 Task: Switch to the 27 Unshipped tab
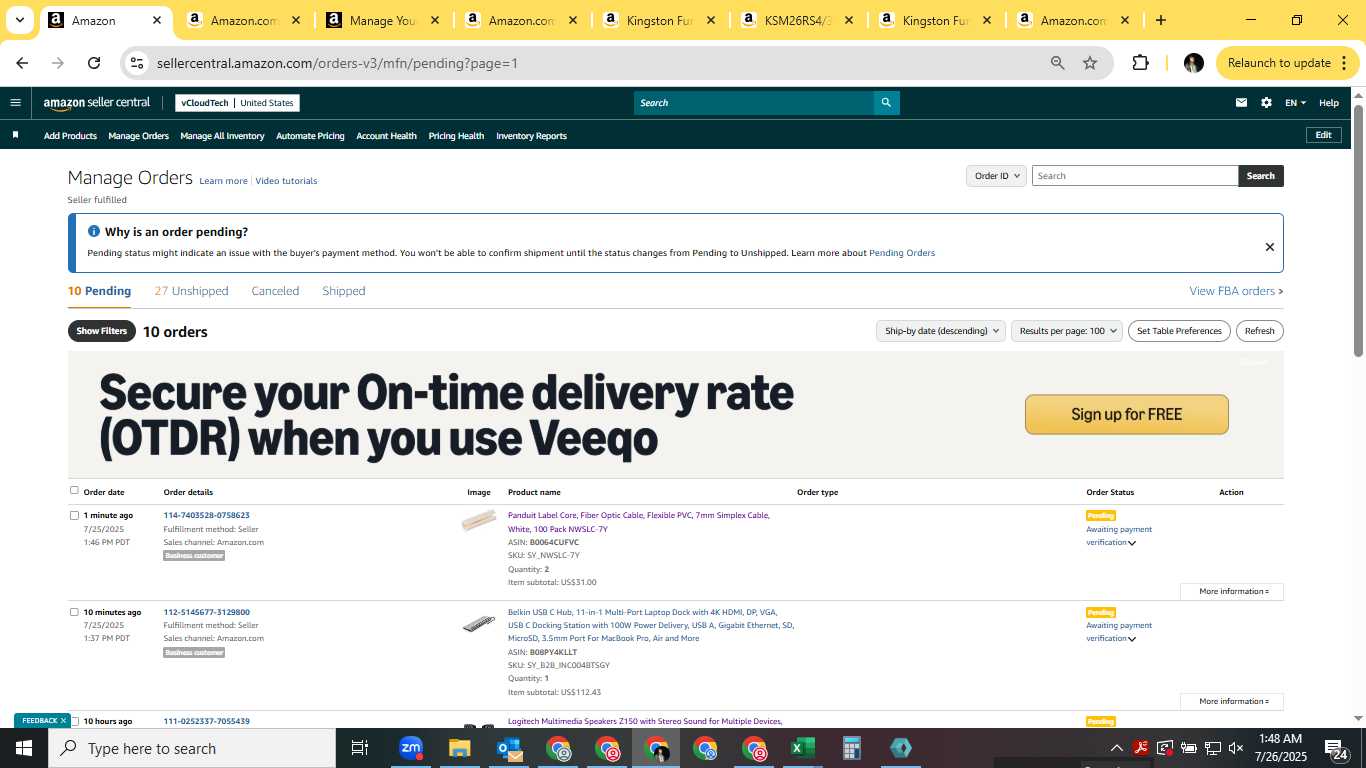pos(191,291)
